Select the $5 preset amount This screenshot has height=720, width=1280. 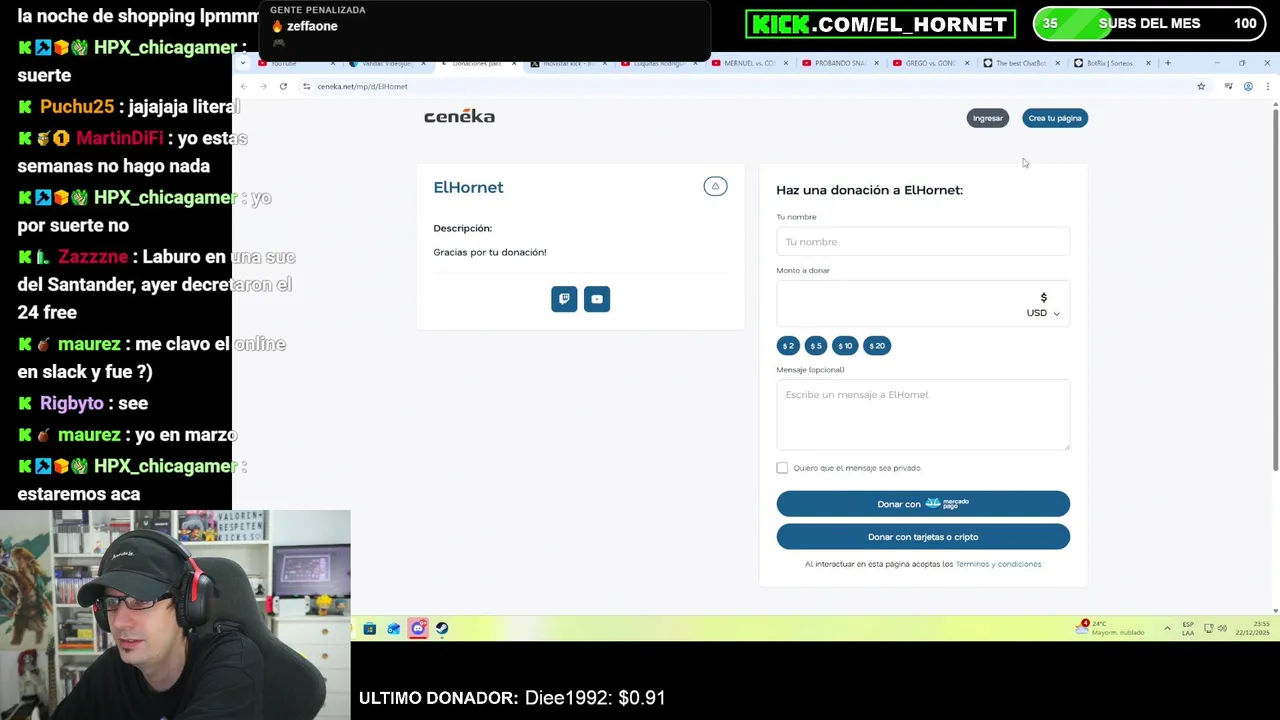coord(816,346)
